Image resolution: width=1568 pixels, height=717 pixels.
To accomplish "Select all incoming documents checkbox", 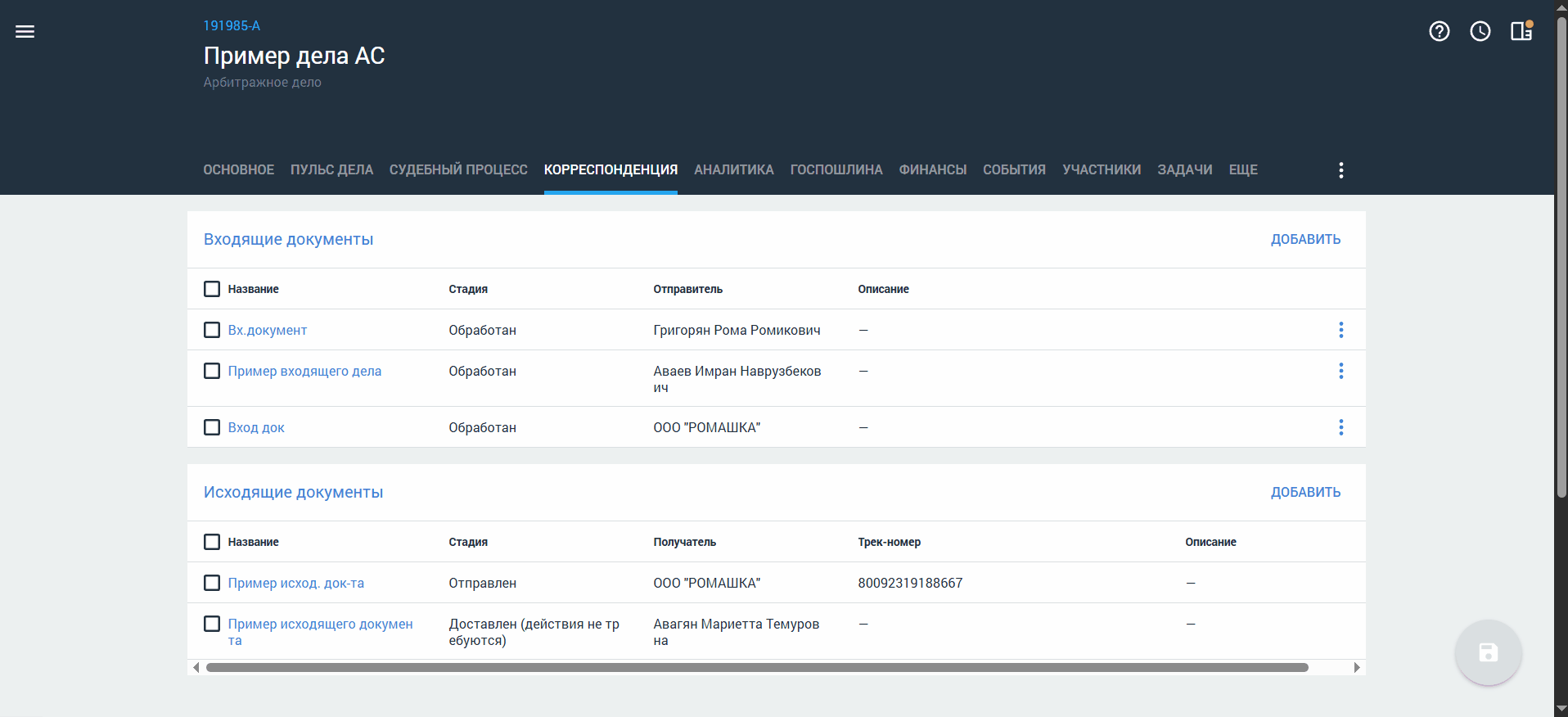I will pyautogui.click(x=212, y=289).
